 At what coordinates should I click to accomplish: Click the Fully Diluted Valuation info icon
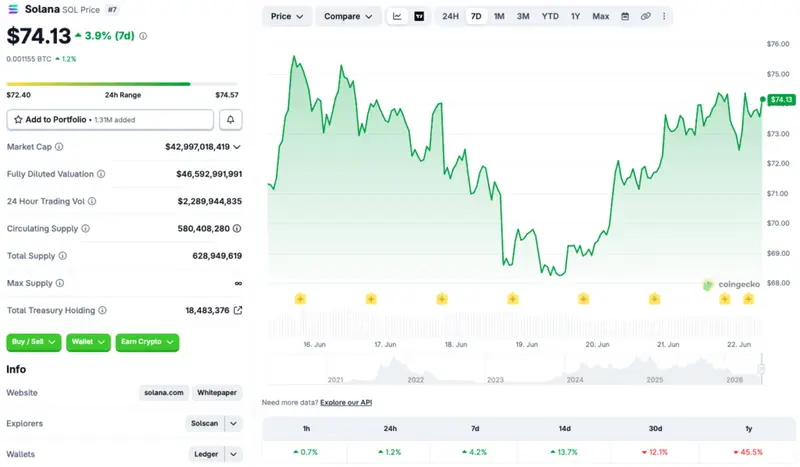(101, 174)
